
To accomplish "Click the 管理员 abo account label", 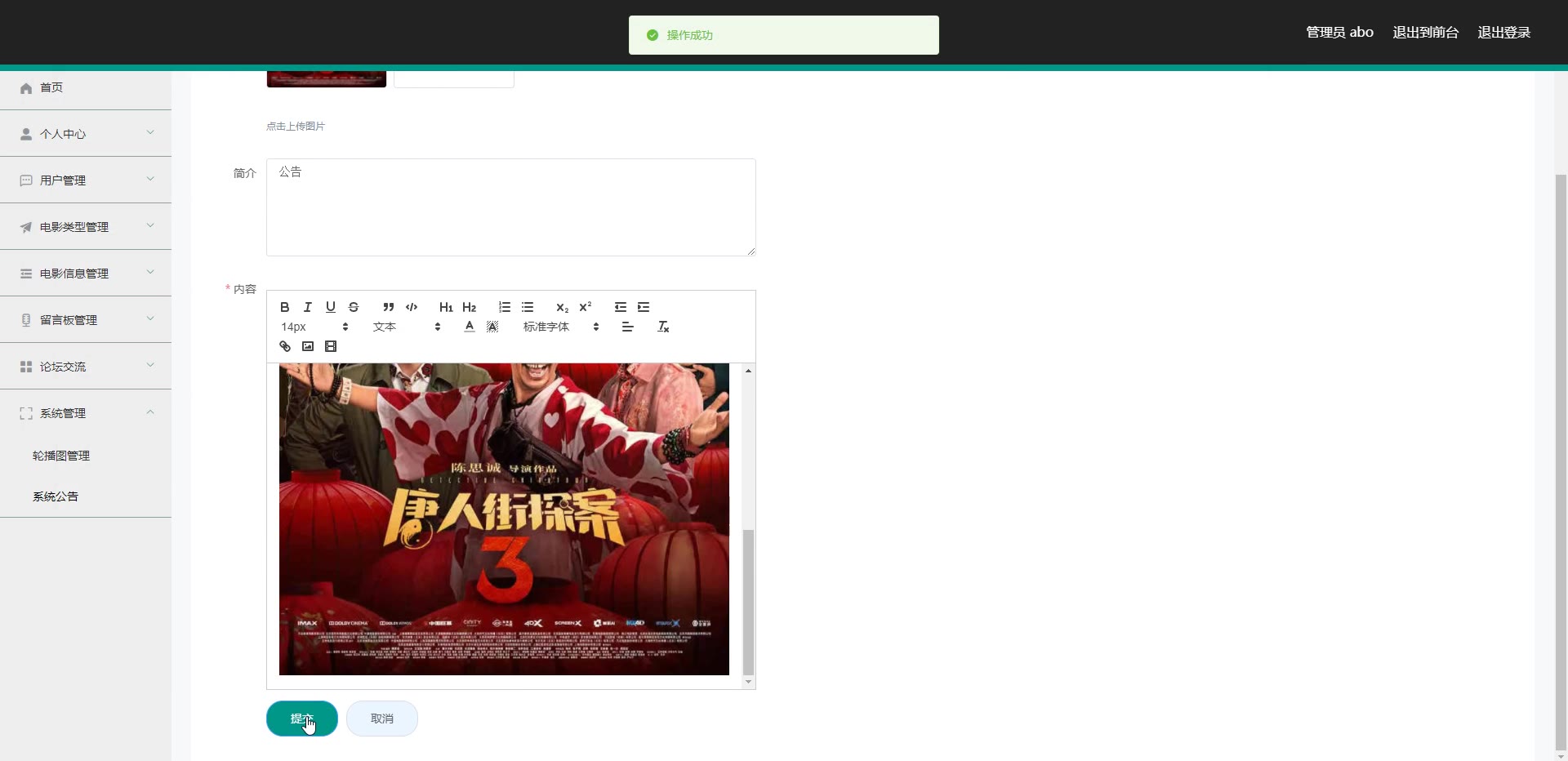I will pyautogui.click(x=1339, y=33).
